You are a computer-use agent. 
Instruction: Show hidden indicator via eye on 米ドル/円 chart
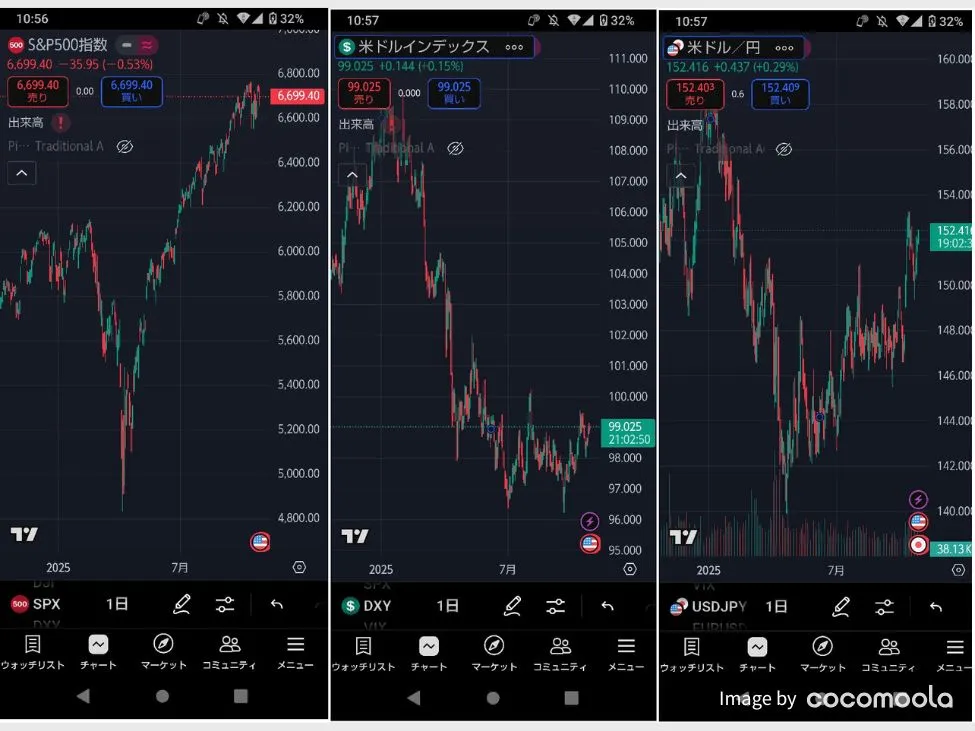[x=784, y=149]
